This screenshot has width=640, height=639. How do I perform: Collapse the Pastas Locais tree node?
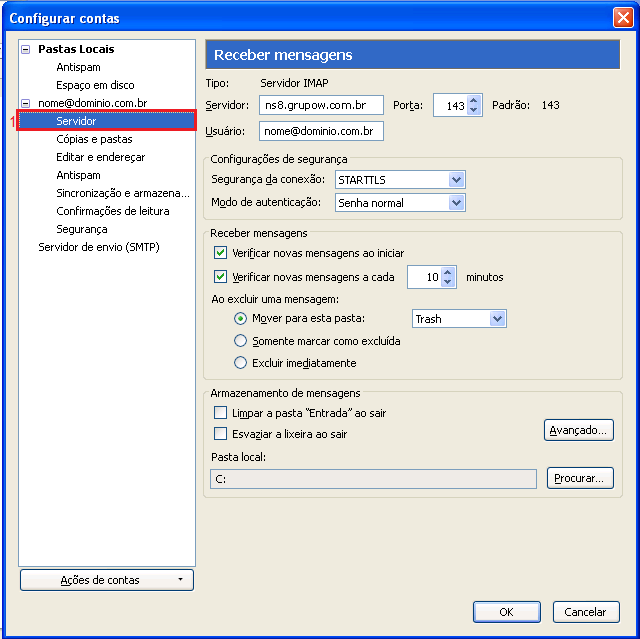coord(26,49)
